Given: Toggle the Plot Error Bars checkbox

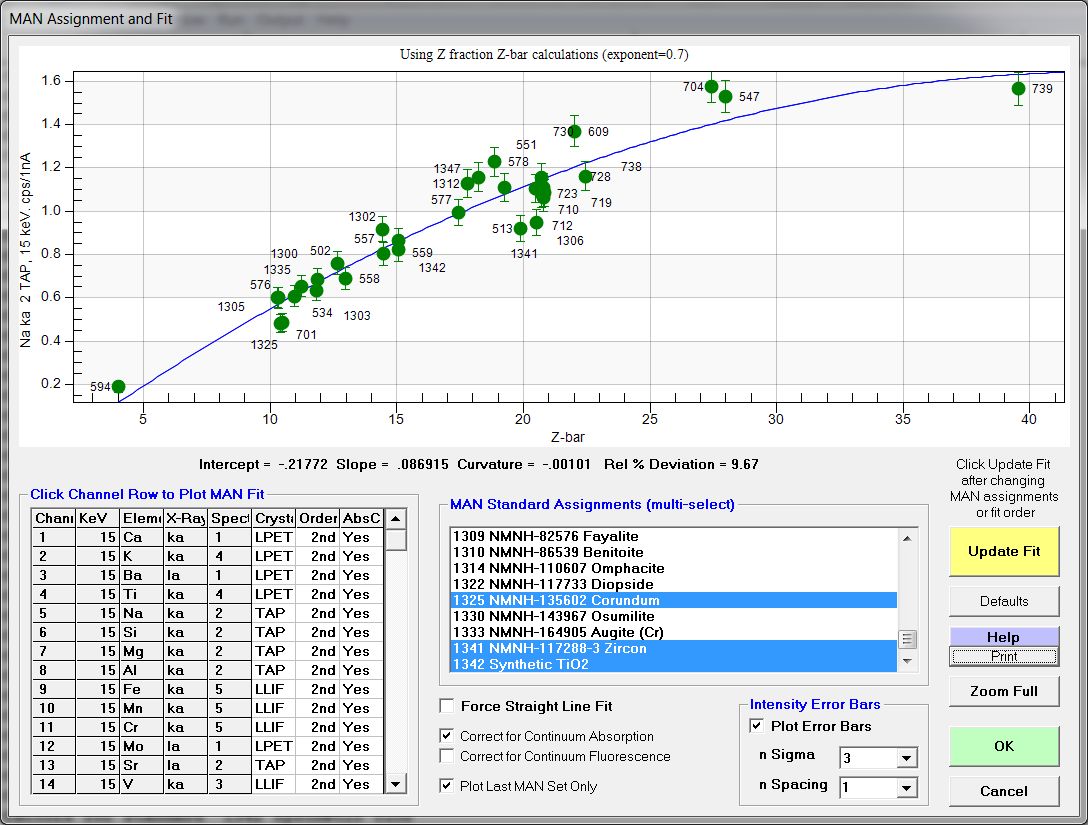Looking at the screenshot, I should (x=758, y=726).
